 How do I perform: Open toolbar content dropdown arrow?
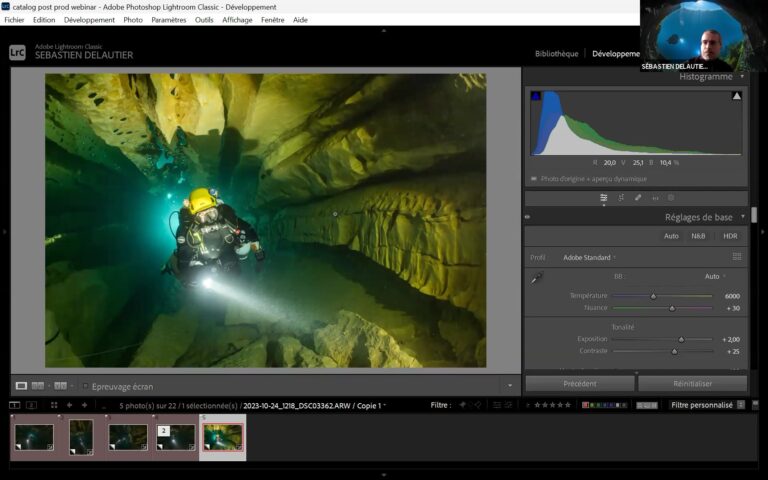510,386
